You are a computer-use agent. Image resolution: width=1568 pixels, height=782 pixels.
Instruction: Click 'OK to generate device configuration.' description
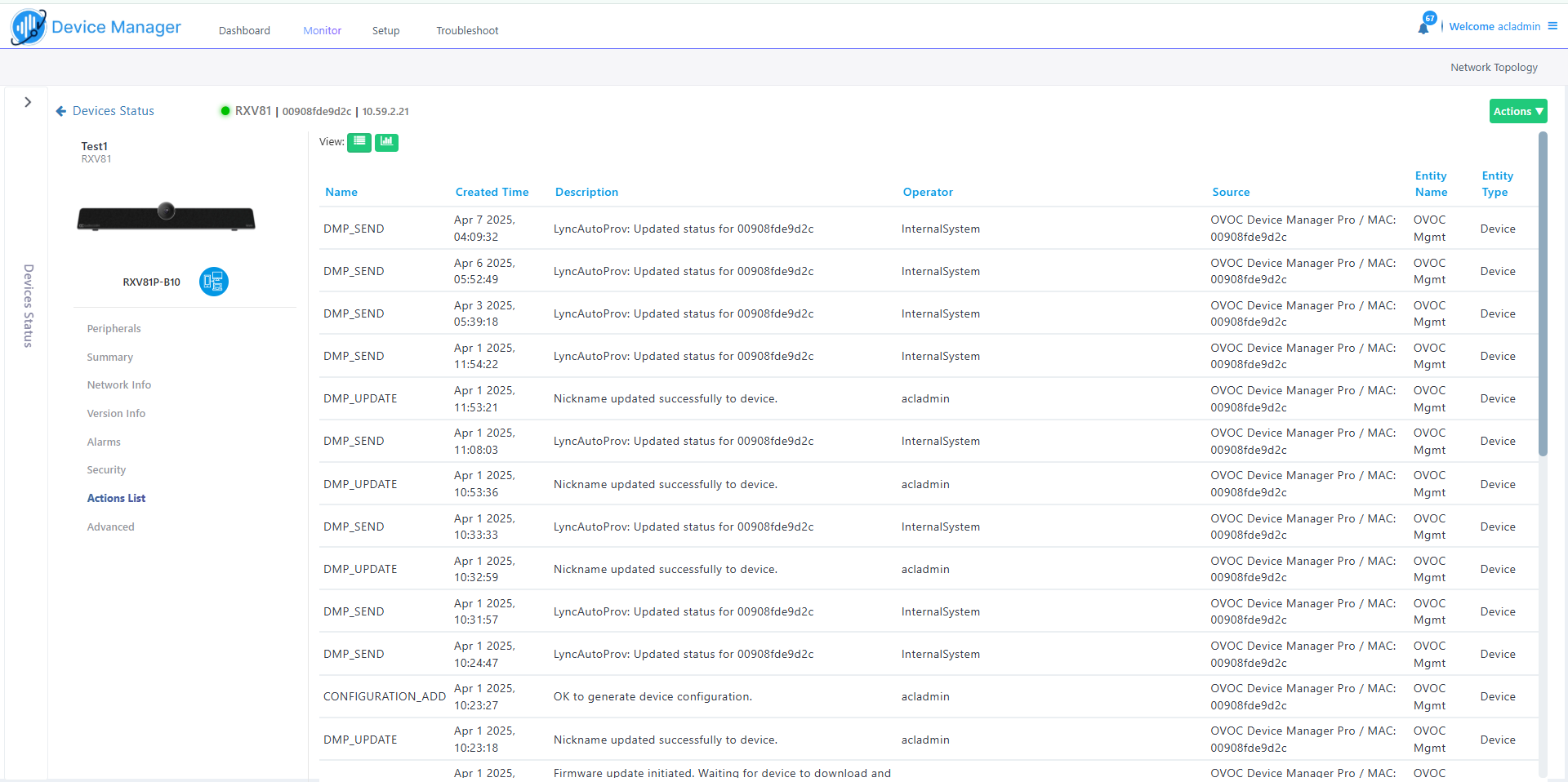click(x=653, y=696)
